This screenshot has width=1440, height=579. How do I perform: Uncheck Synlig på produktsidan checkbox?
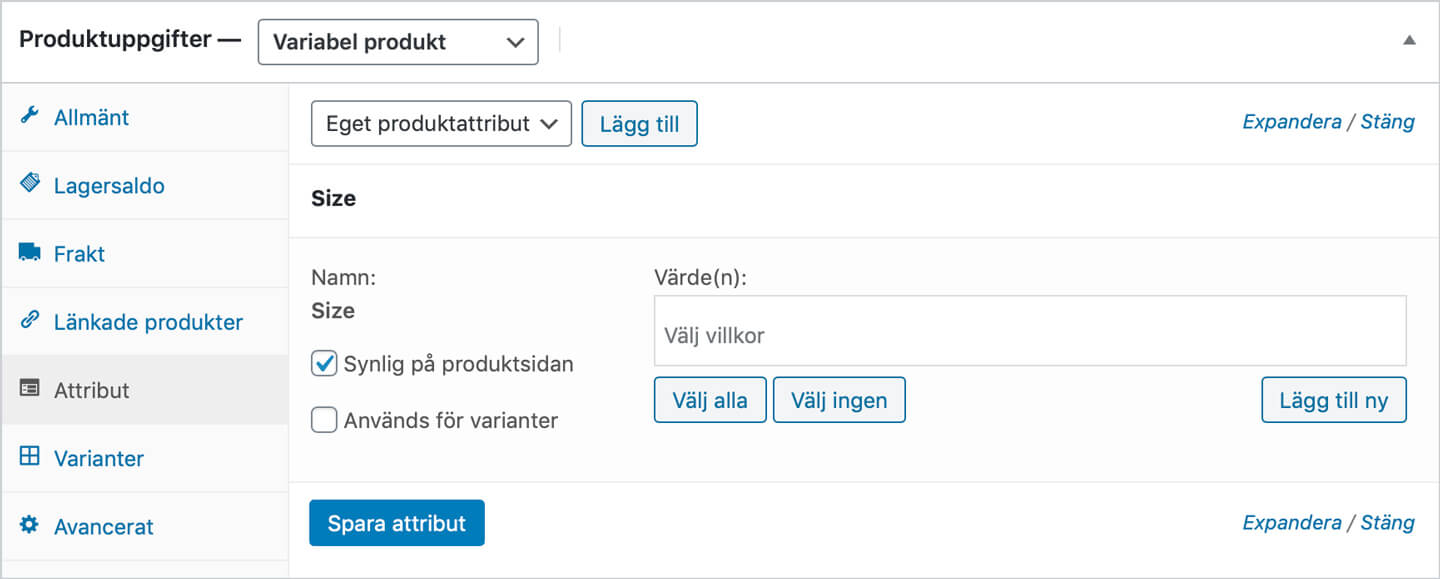(x=324, y=364)
